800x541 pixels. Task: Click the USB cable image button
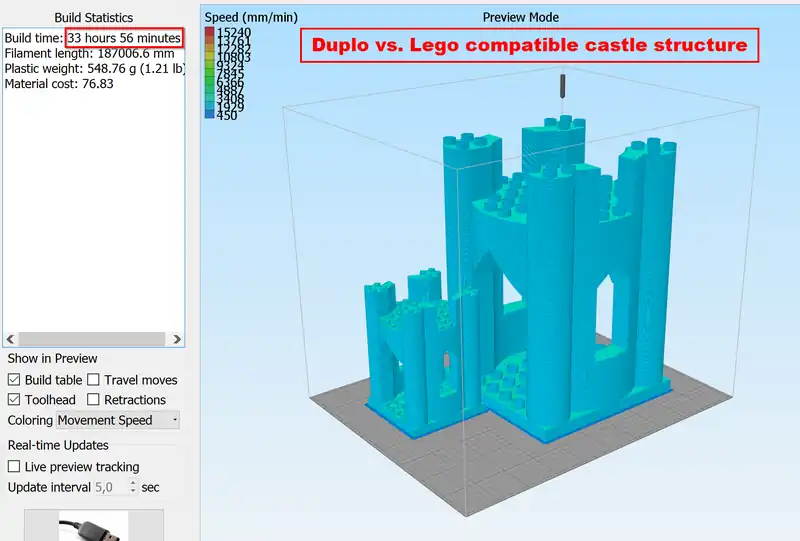coord(93,525)
